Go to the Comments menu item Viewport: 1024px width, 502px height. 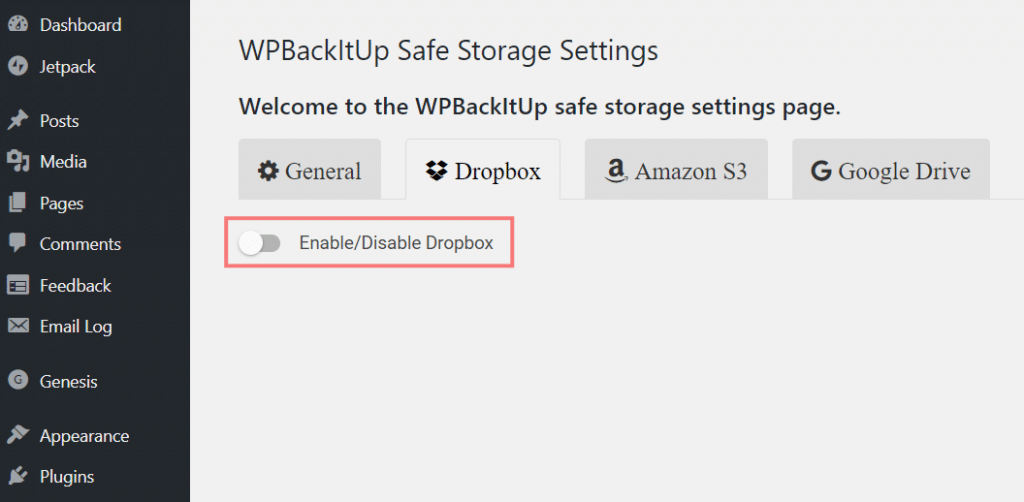point(80,243)
